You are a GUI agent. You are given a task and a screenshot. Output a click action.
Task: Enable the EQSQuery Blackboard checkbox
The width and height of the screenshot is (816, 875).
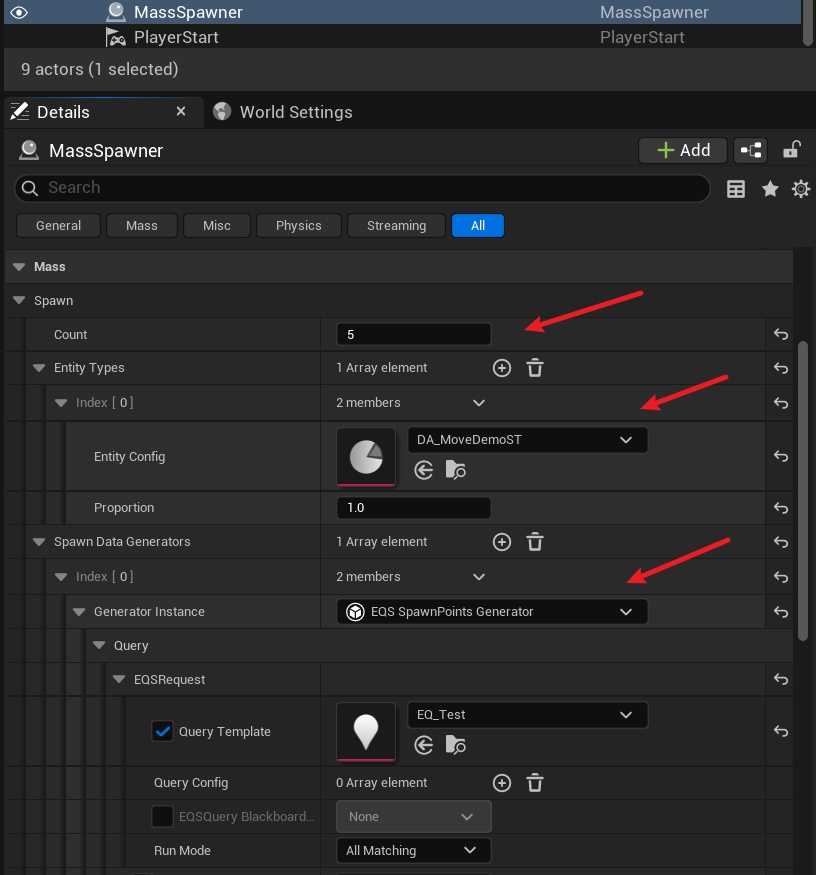[x=162, y=817]
